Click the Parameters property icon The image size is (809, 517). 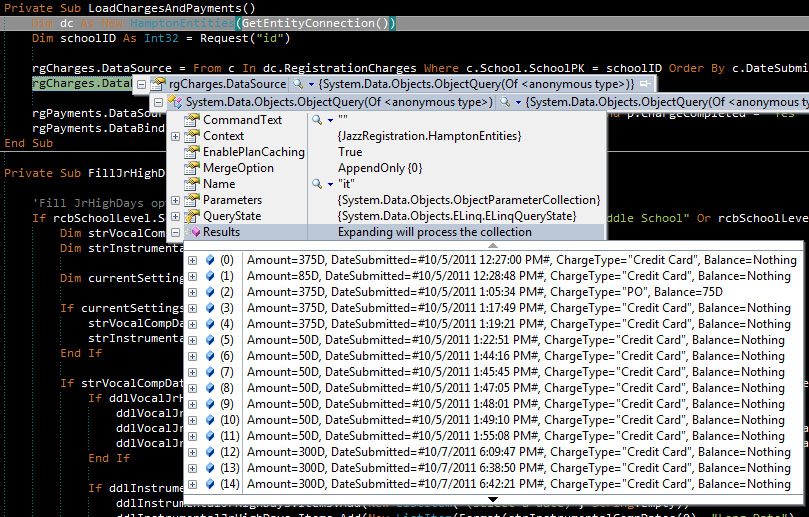click(x=191, y=200)
